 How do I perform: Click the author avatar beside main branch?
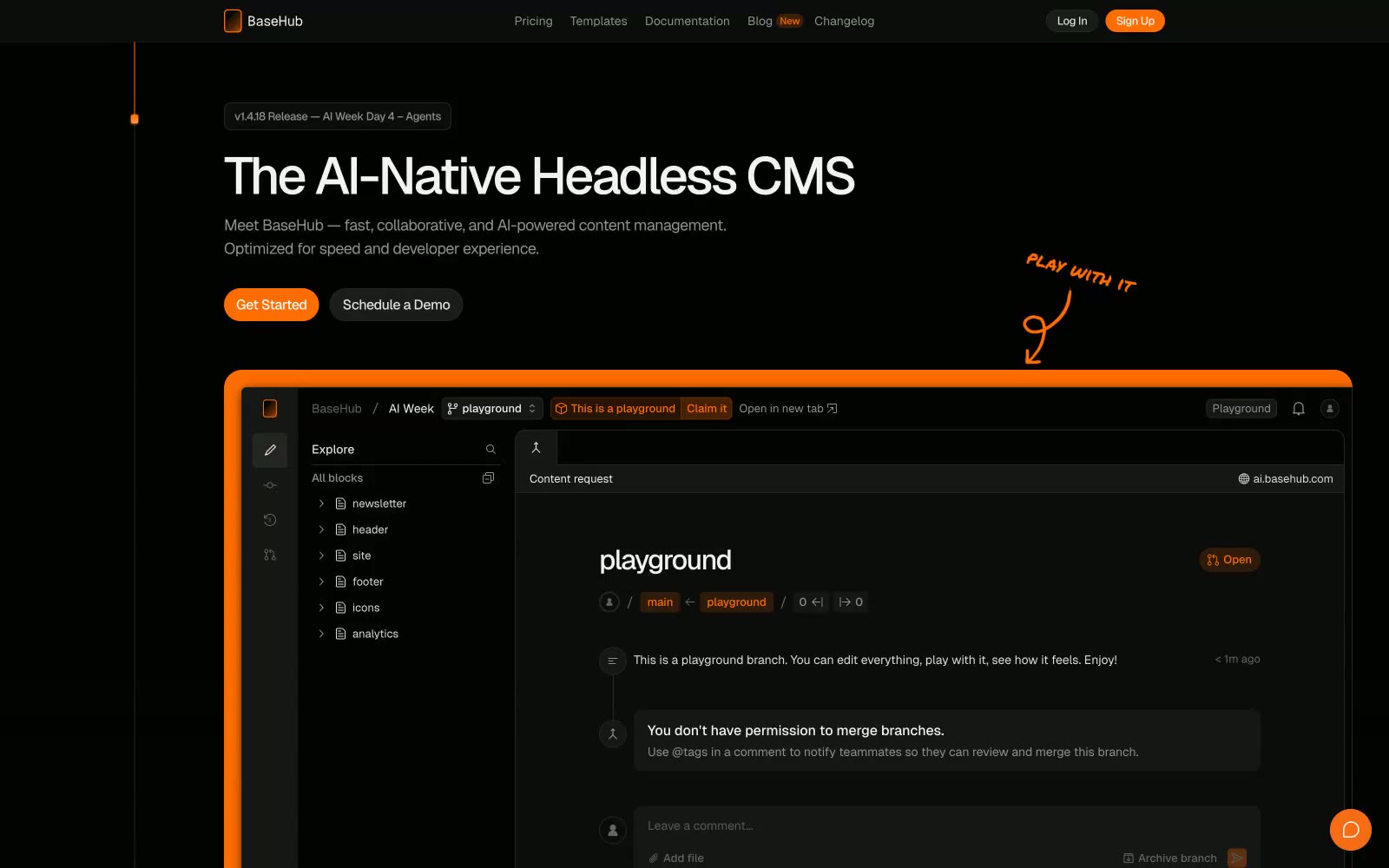pyautogui.click(x=609, y=602)
